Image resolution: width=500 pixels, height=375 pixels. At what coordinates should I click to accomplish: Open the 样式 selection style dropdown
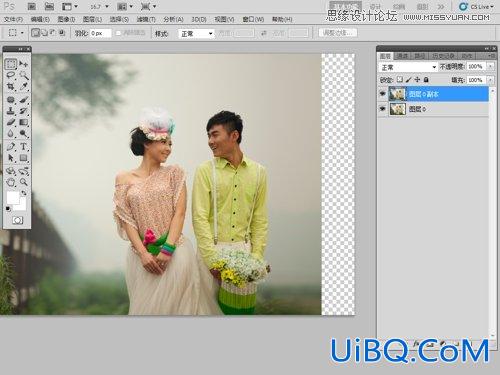tap(196, 34)
